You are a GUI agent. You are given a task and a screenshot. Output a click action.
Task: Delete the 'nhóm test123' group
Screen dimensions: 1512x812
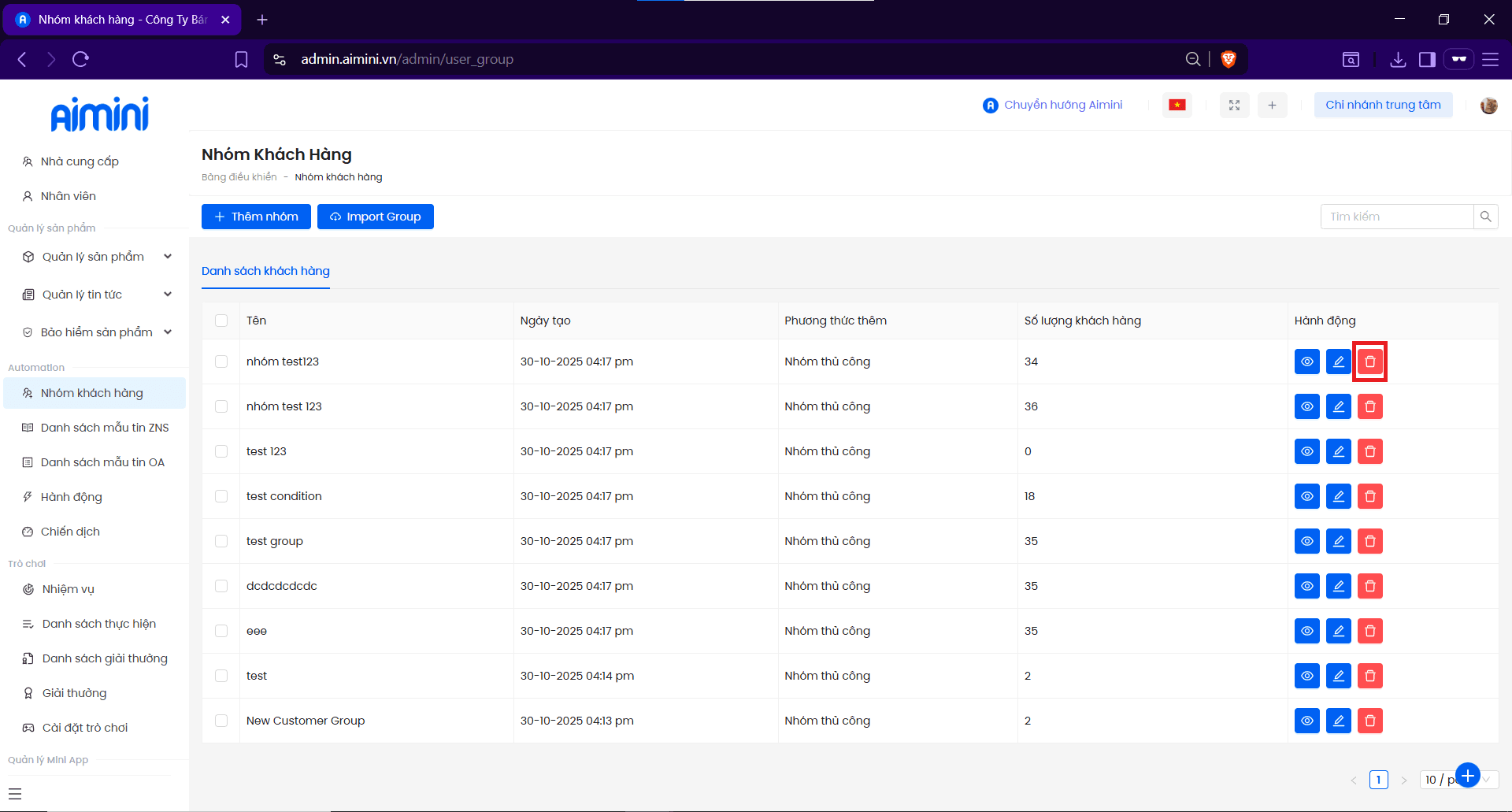coord(1369,362)
